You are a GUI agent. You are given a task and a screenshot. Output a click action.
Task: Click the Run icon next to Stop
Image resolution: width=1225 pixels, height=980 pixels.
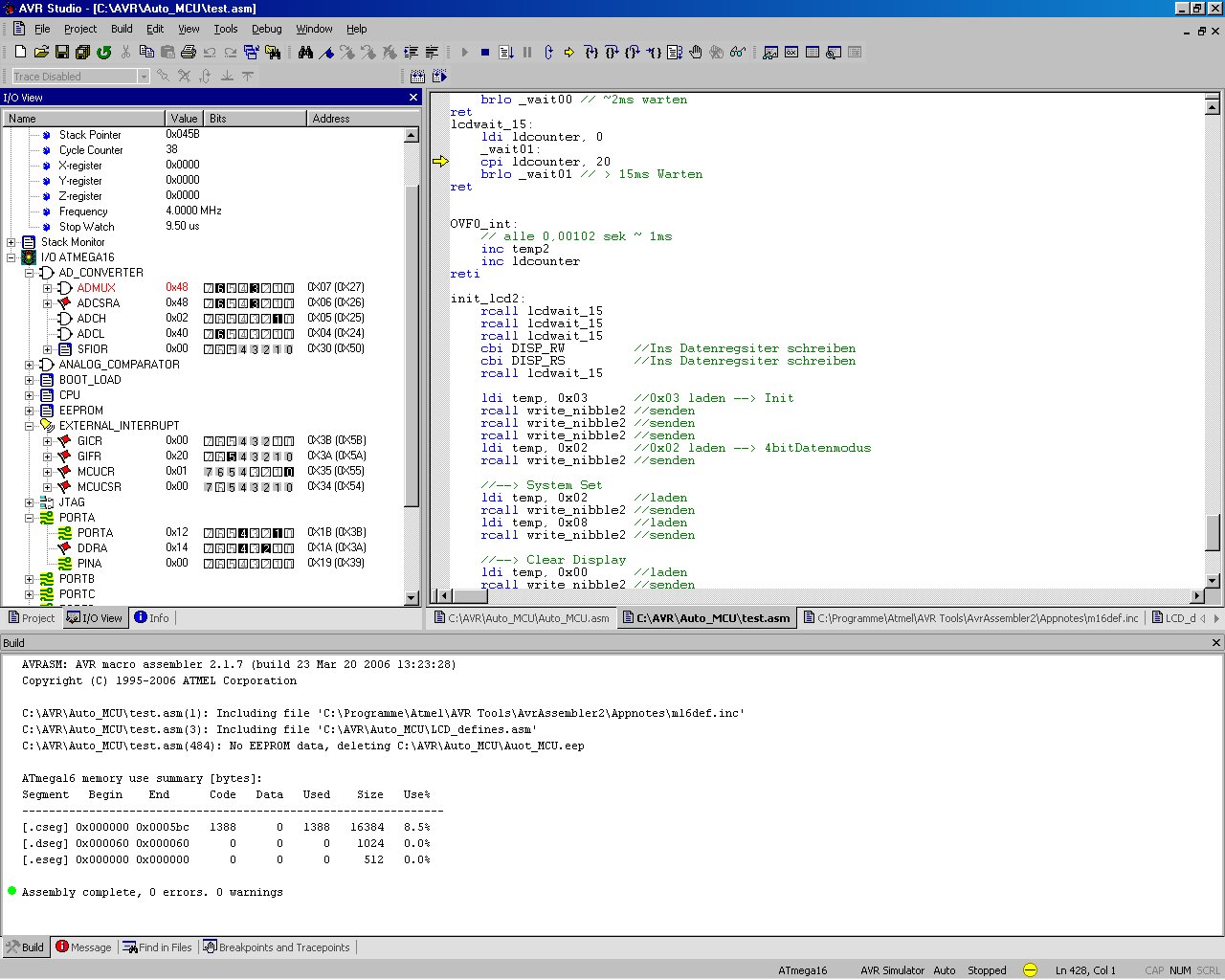(505, 52)
